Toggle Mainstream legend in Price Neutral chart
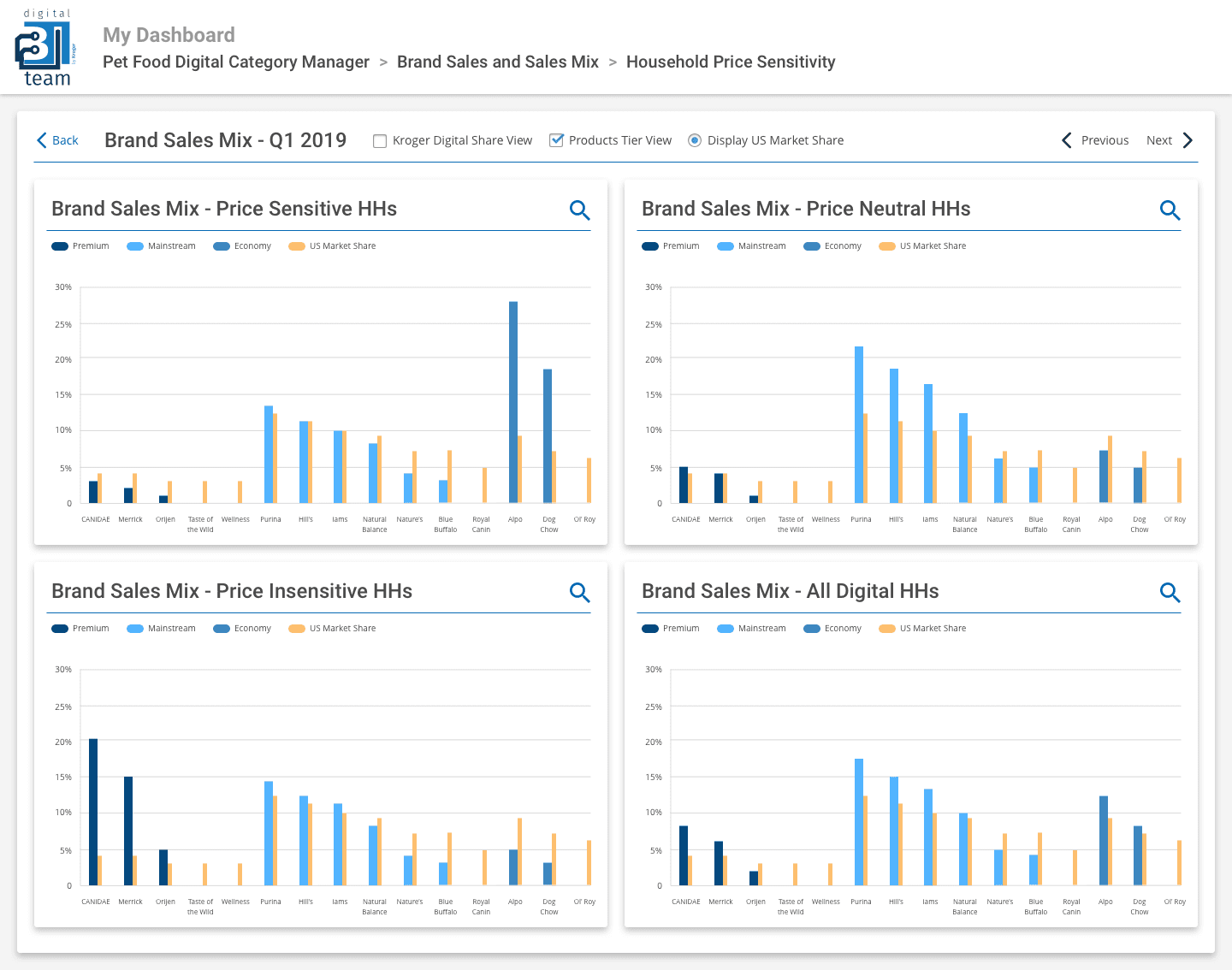Viewport: 1232px width, 970px height. tap(751, 246)
